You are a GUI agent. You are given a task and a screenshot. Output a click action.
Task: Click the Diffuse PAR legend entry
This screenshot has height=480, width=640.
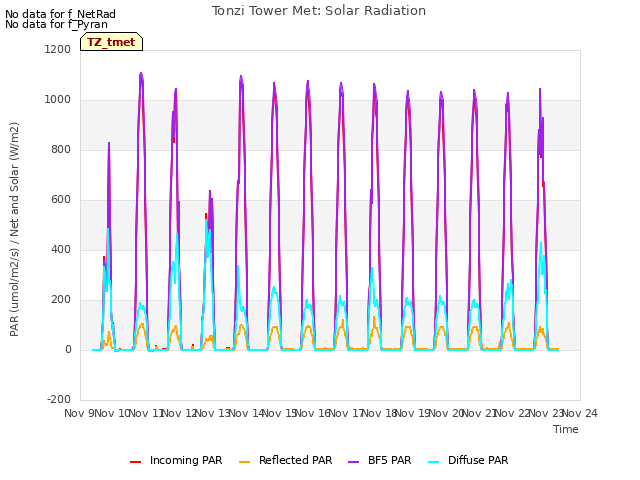tap(468, 461)
